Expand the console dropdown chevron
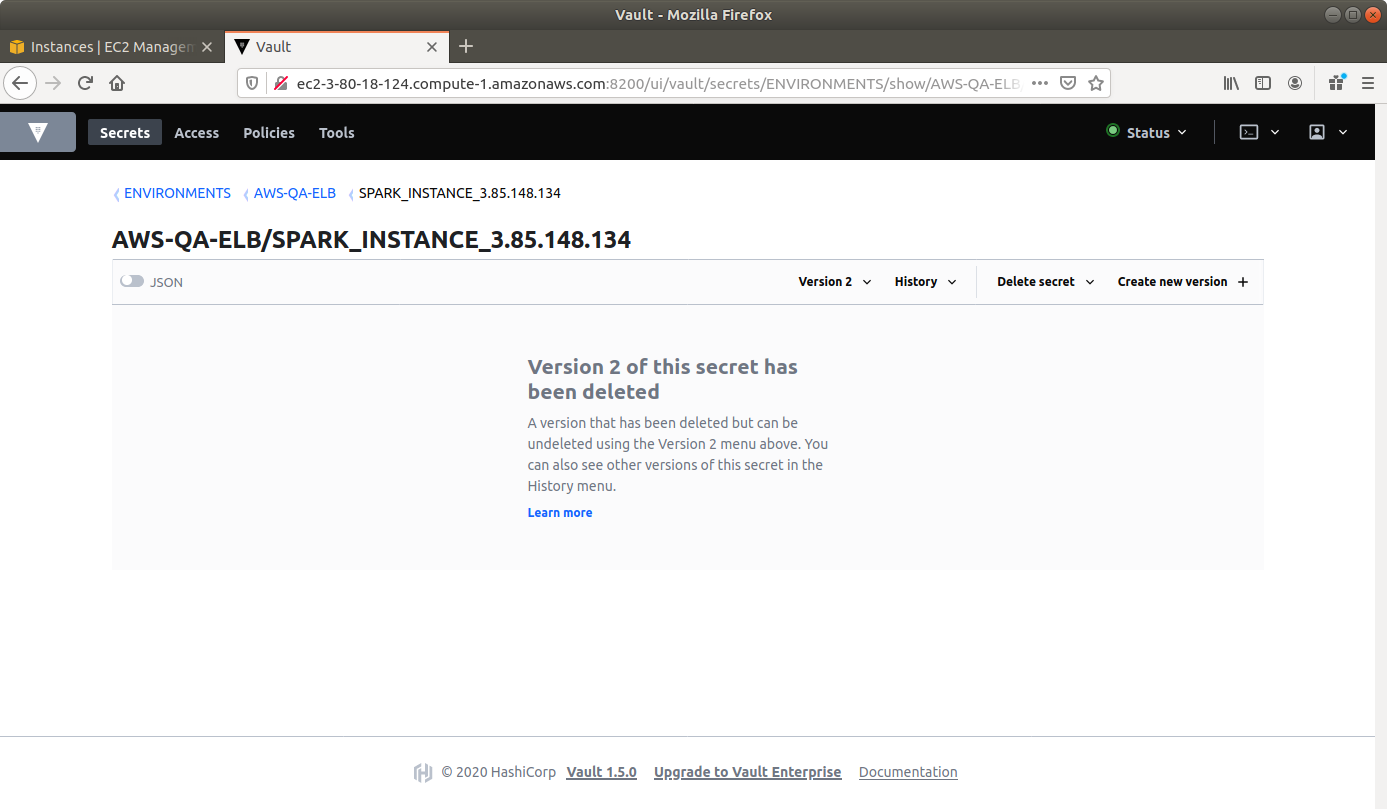 1275,132
